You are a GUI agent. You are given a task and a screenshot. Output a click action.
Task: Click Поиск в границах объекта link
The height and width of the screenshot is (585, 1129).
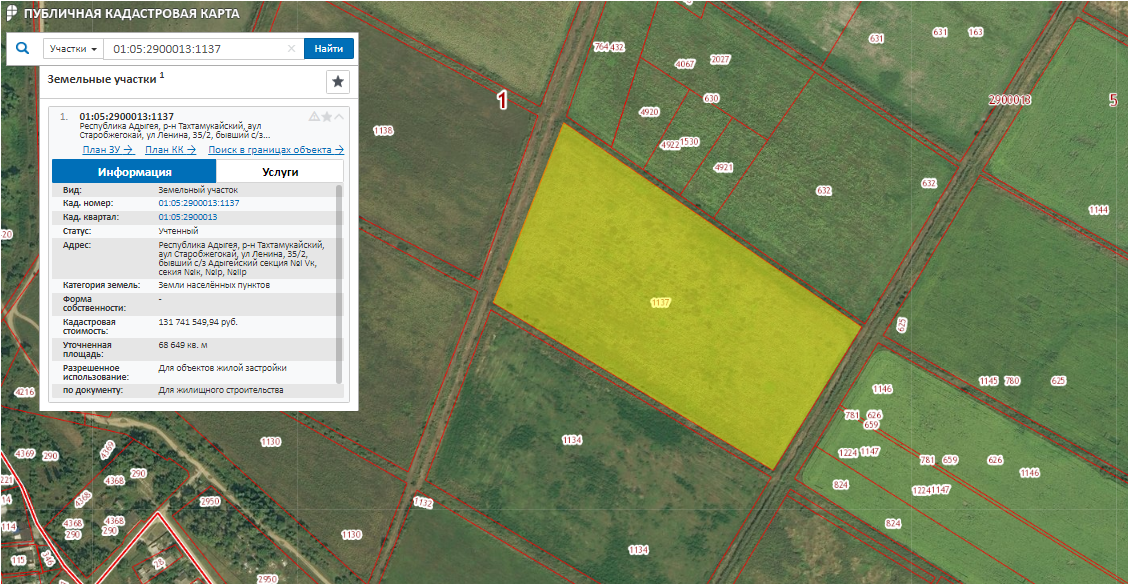[x=275, y=150]
